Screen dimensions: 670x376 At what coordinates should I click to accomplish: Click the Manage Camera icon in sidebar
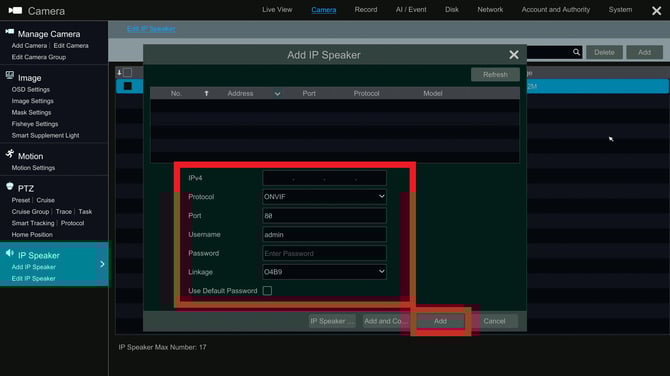[x=9, y=32]
